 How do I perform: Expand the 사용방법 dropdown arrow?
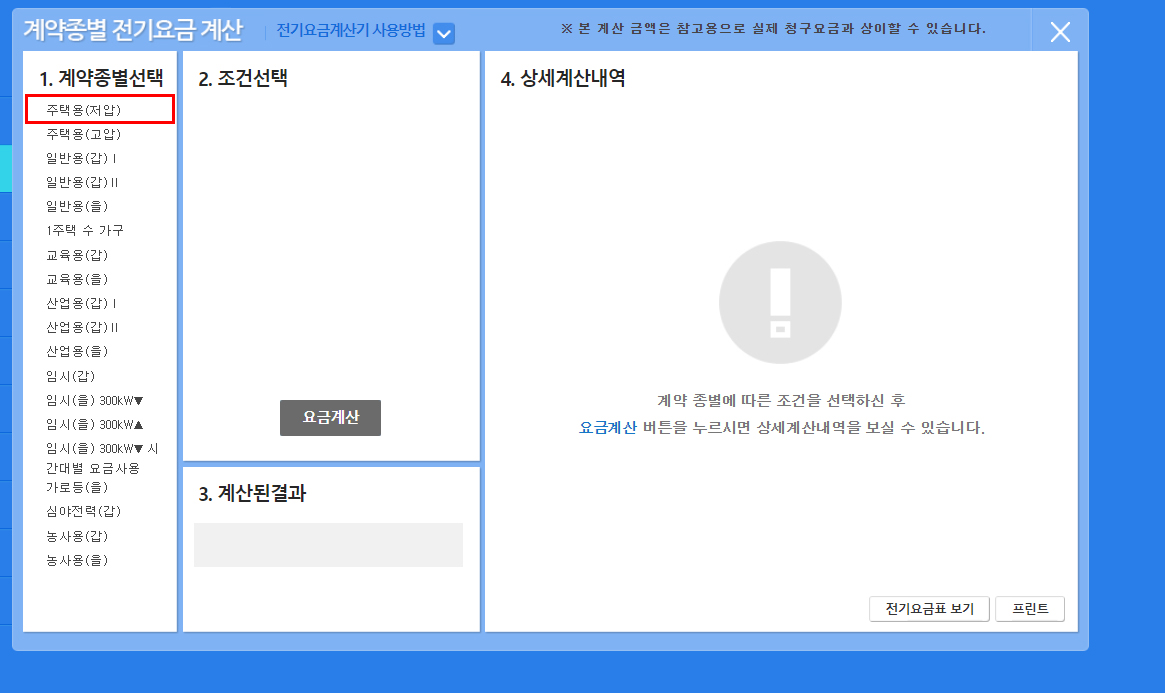[444, 33]
